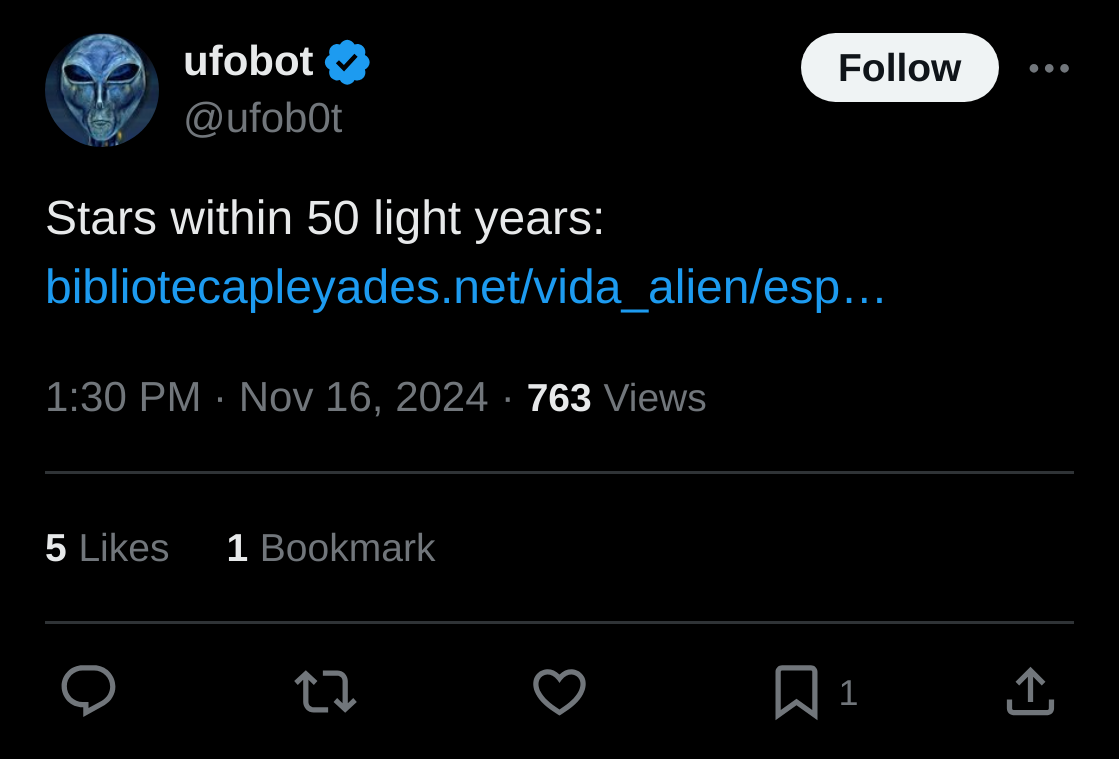Click the 1 Bookmark stat label
This screenshot has width=1119, height=759.
pyautogui.click(x=330, y=548)
